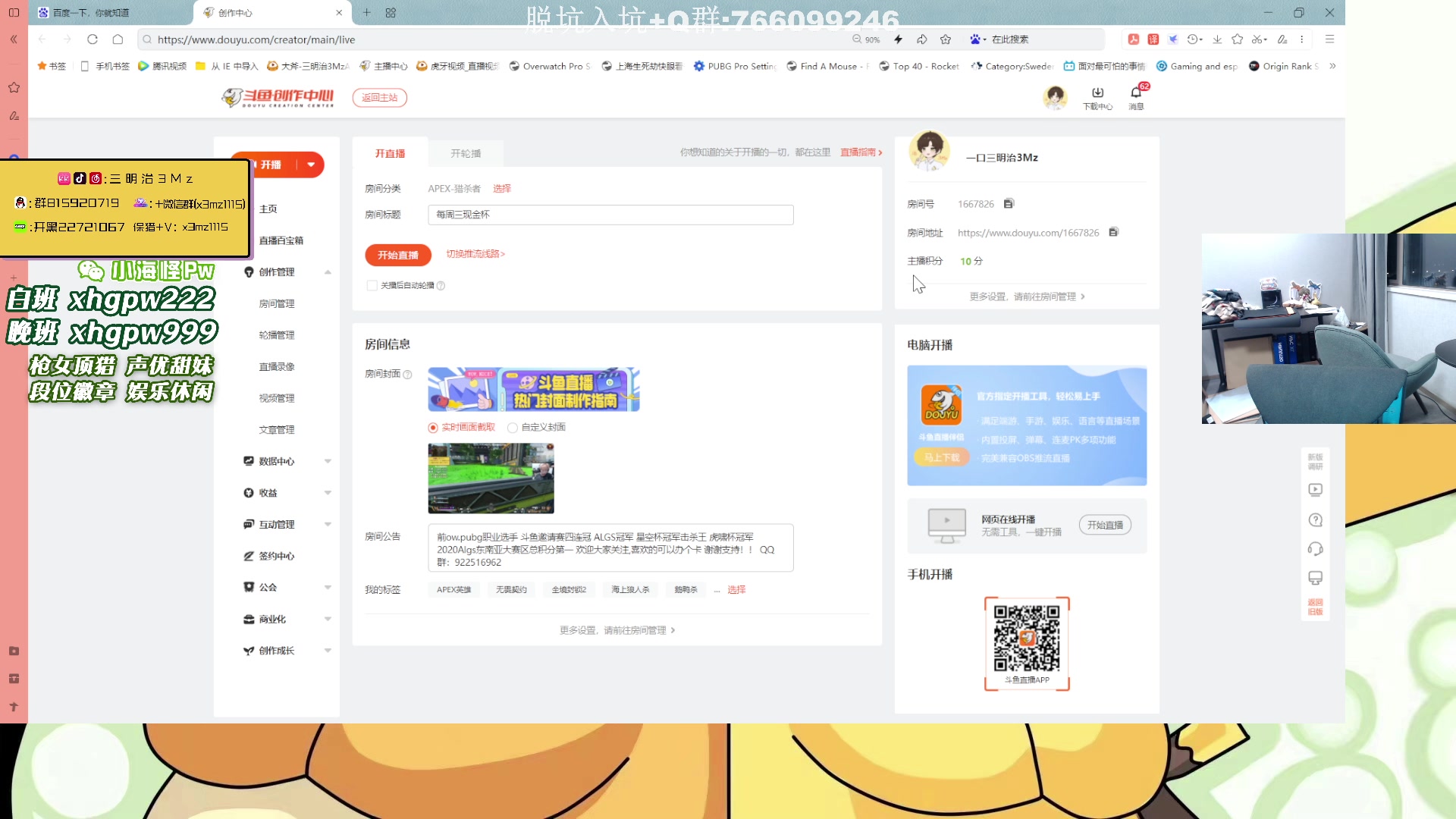
Task: Click the room title input field
Action: click(x=610, y=215)
